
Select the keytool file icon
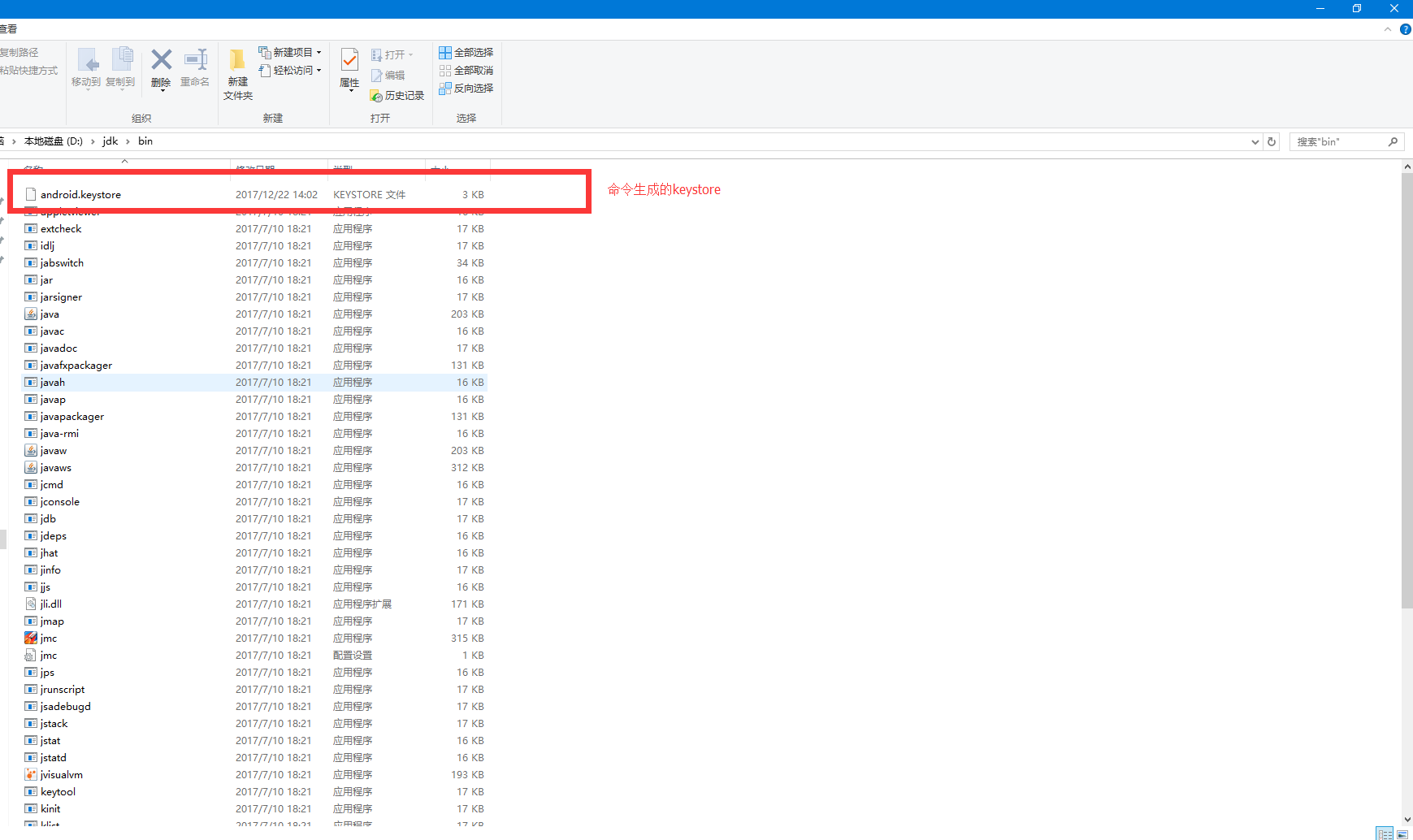[31, 792]
